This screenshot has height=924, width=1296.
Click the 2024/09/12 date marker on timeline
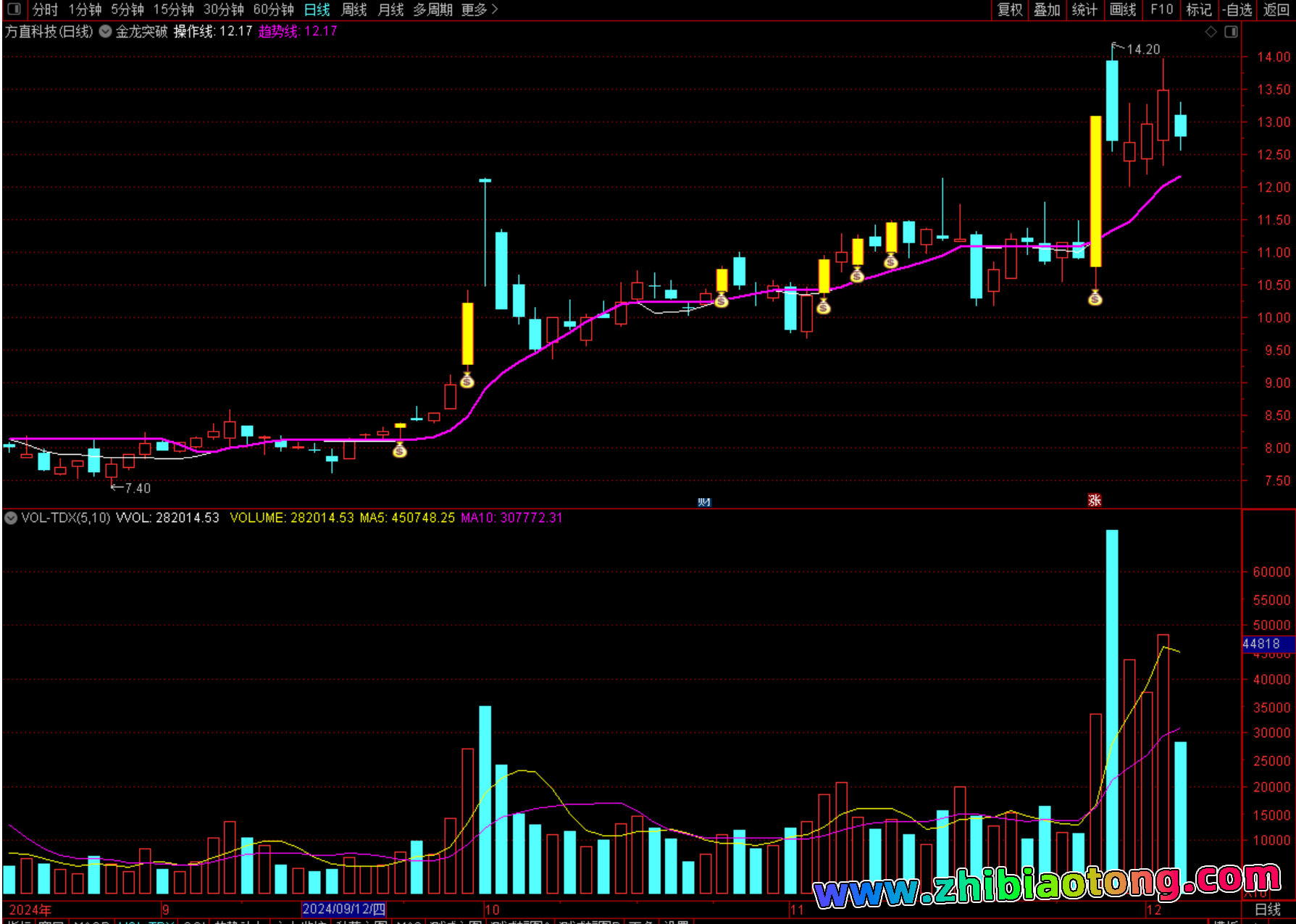point(343,910)
